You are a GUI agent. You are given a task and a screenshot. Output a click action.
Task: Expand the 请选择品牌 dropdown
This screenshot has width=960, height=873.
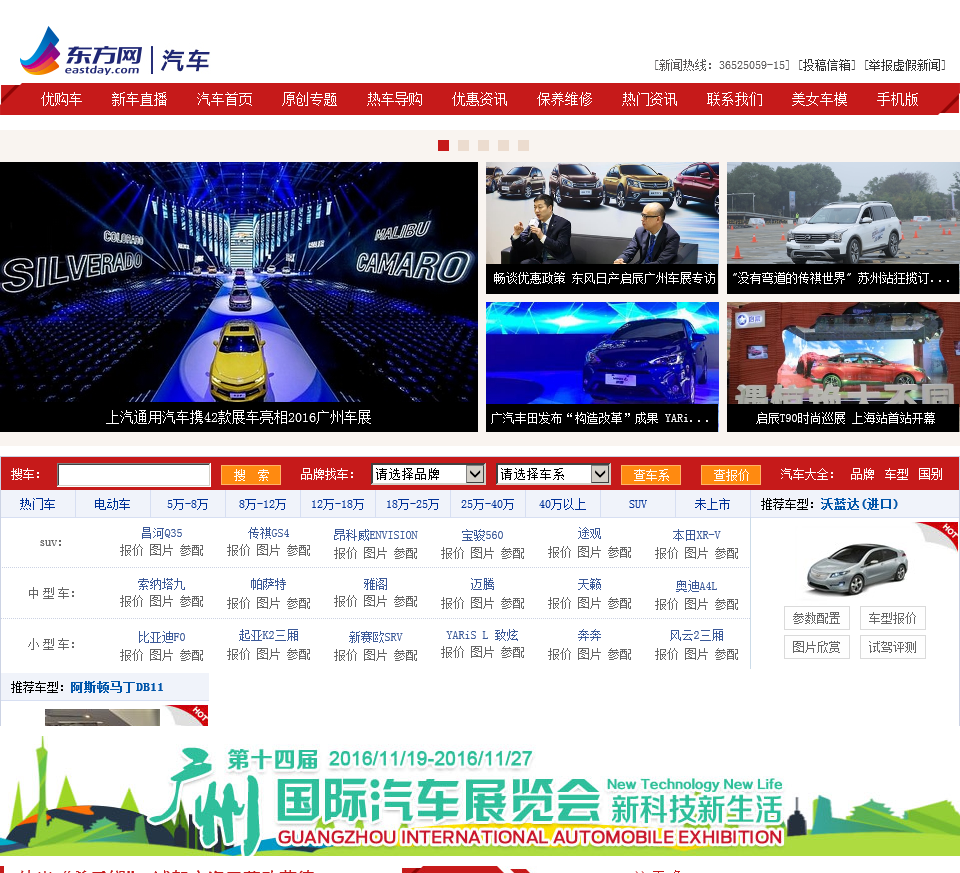point(428,474)
